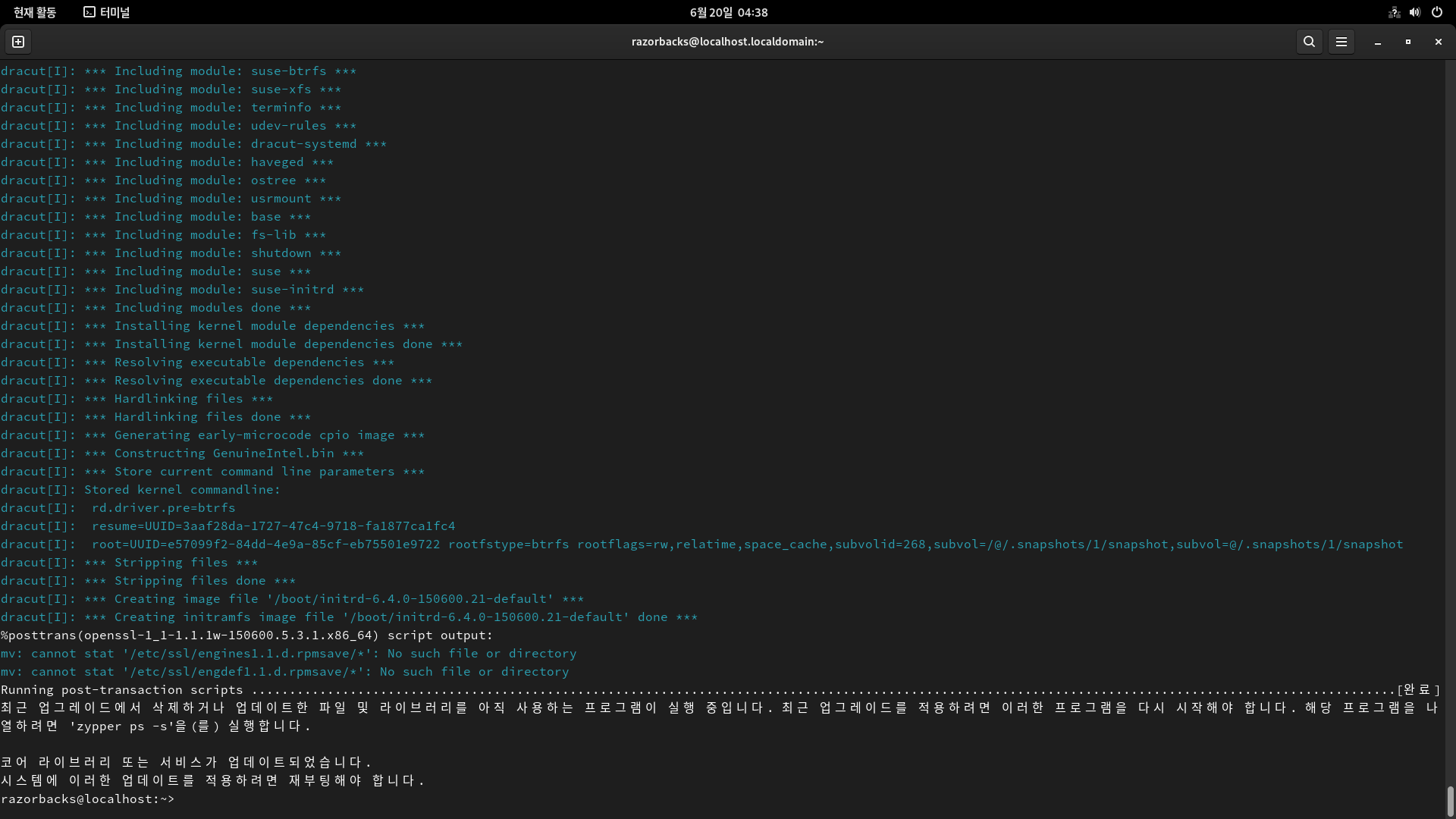Open 현재 활동 activities overview

click(x=35, y=12)
